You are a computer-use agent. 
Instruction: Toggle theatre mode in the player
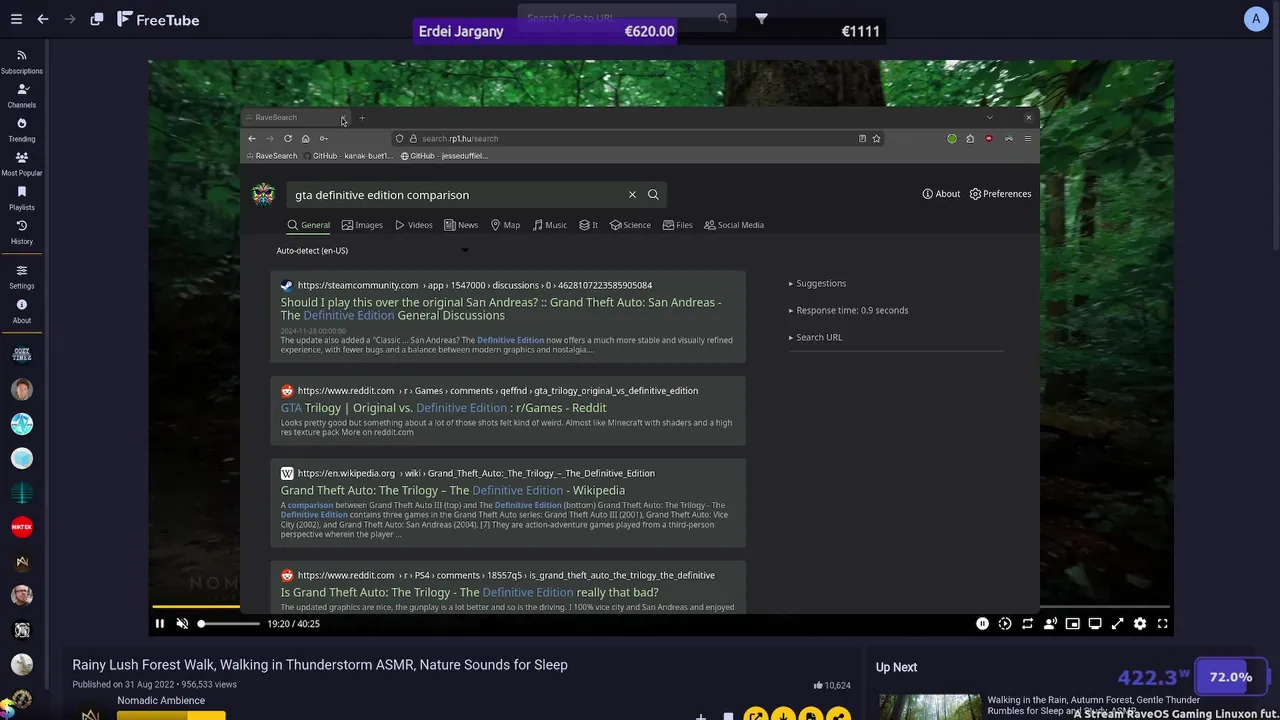[1095, 624]
